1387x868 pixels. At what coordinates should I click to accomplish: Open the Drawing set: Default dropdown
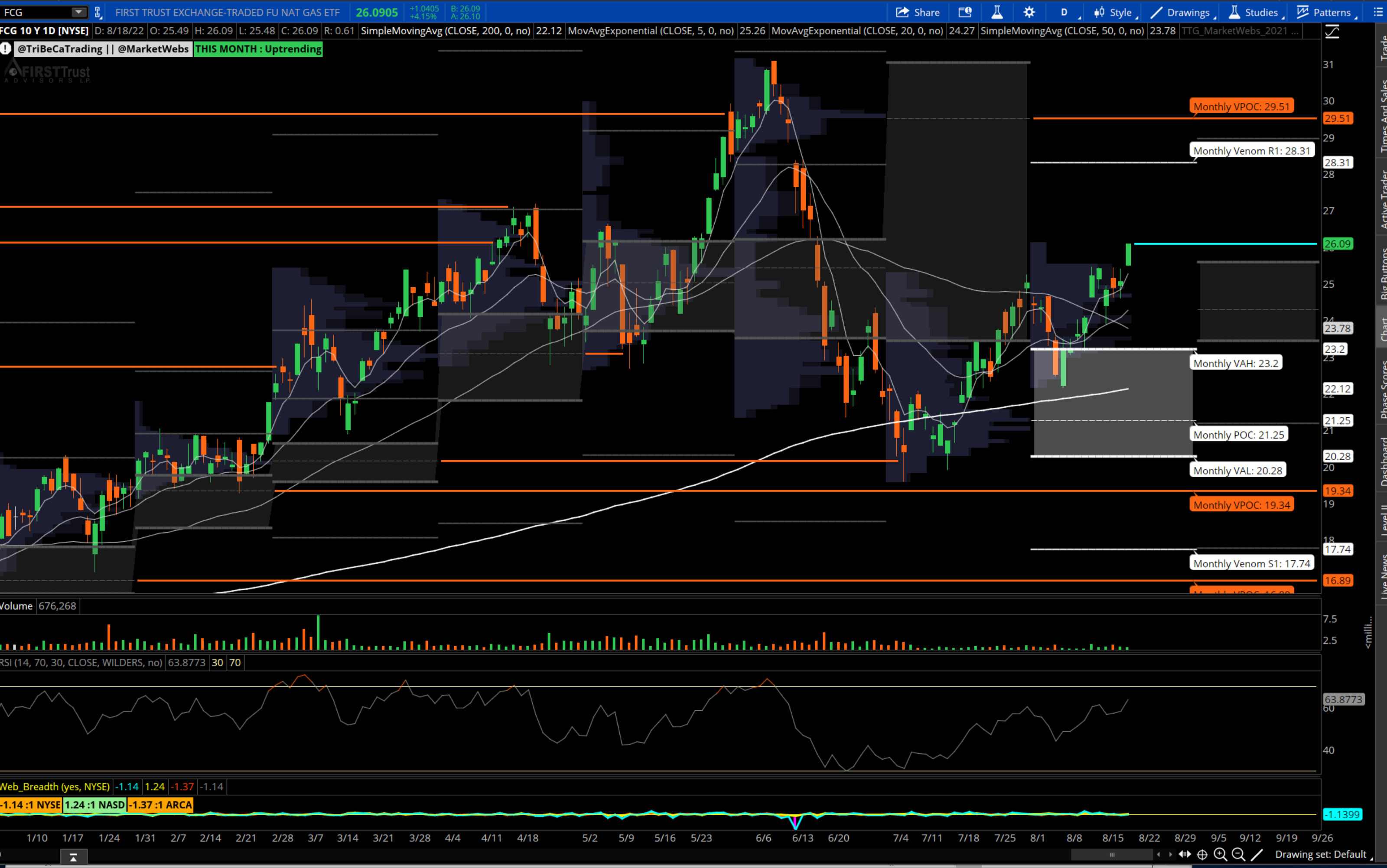(x=1323, y=855)
